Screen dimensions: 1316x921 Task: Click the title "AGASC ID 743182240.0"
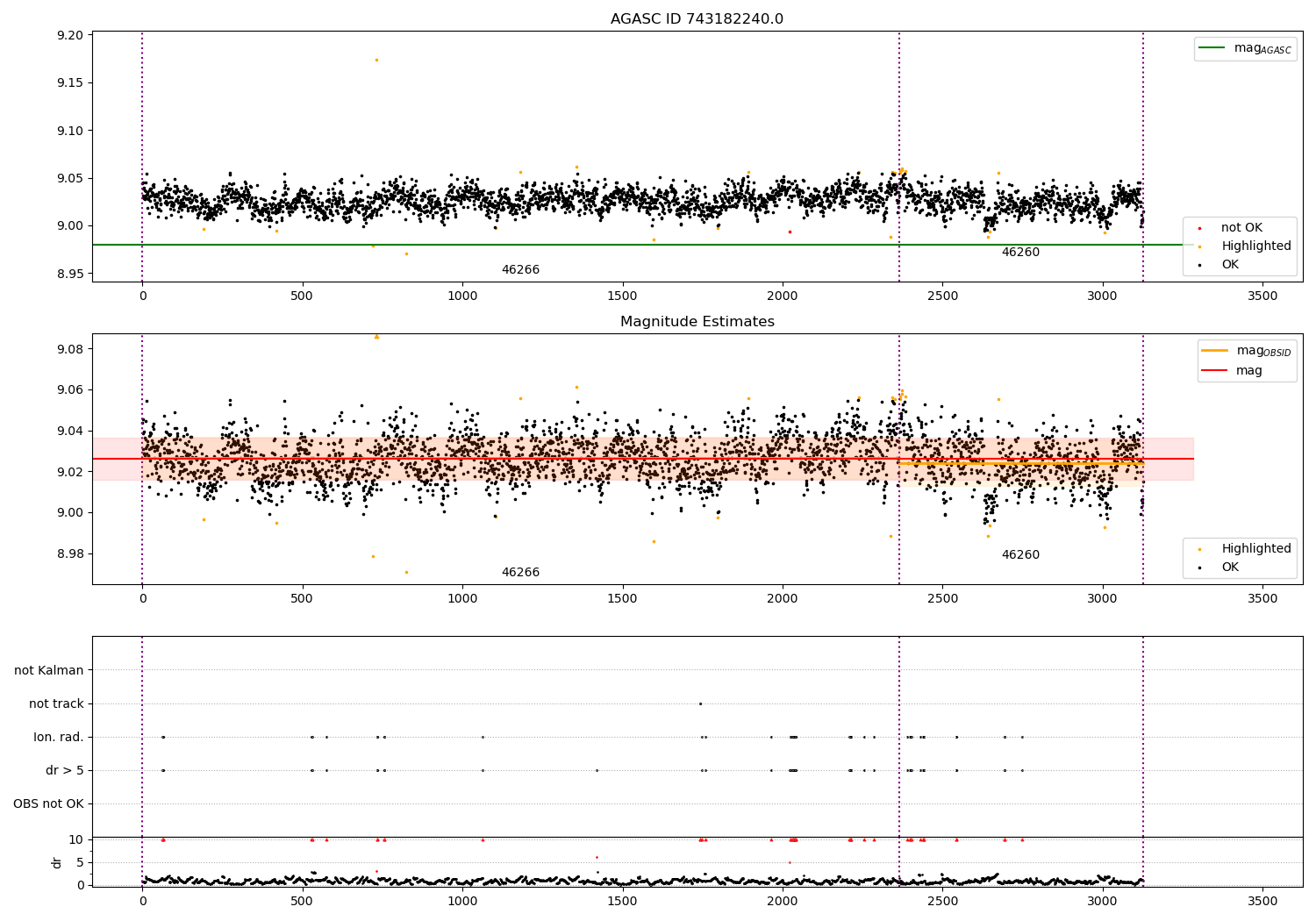pos(697,19)
